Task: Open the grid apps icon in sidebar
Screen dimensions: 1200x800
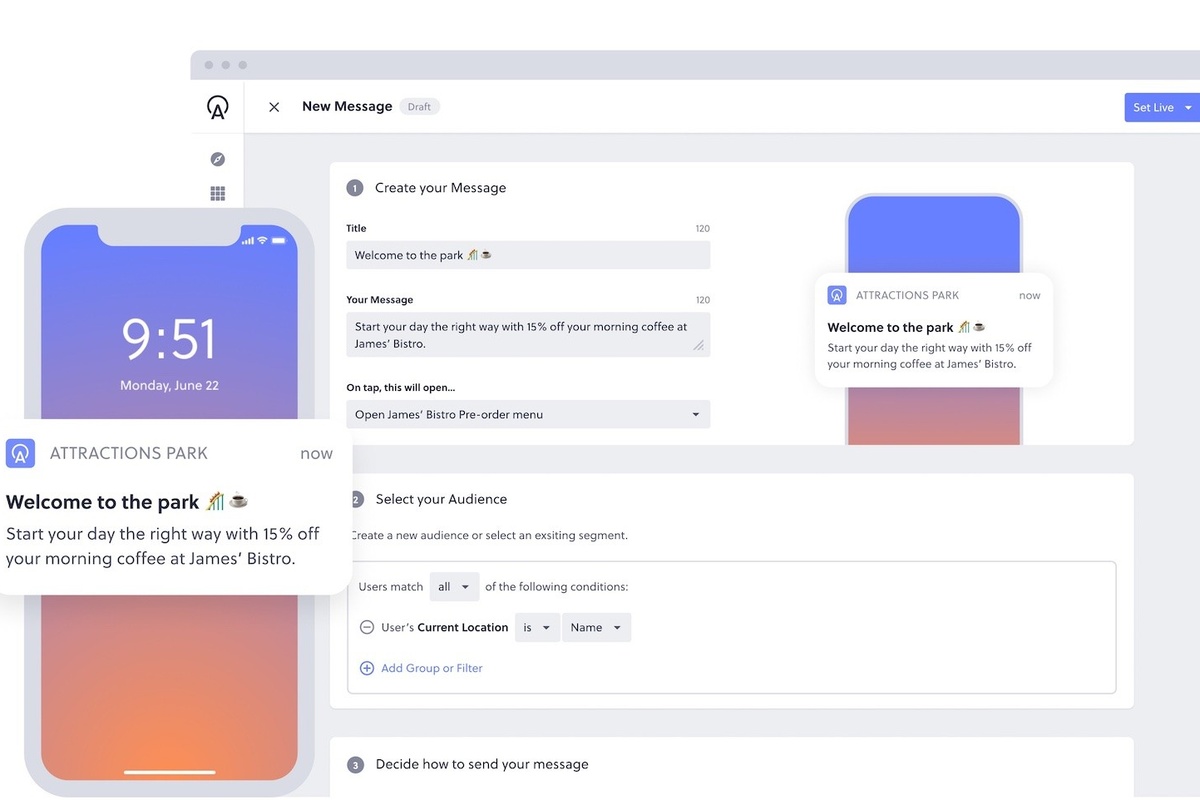Action: (x=218, y=194)
